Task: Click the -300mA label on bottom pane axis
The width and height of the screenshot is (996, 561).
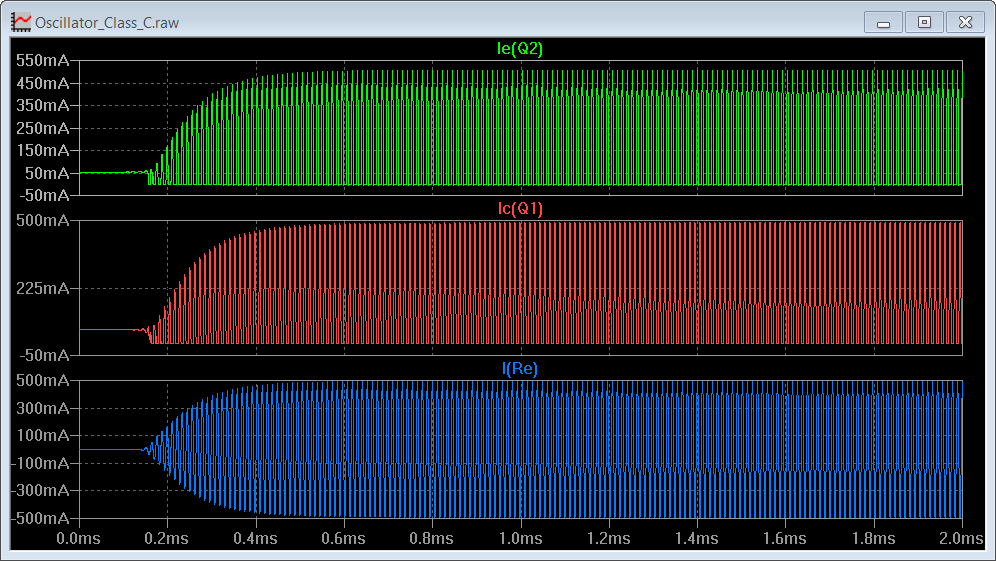Action: pos(41,491)
